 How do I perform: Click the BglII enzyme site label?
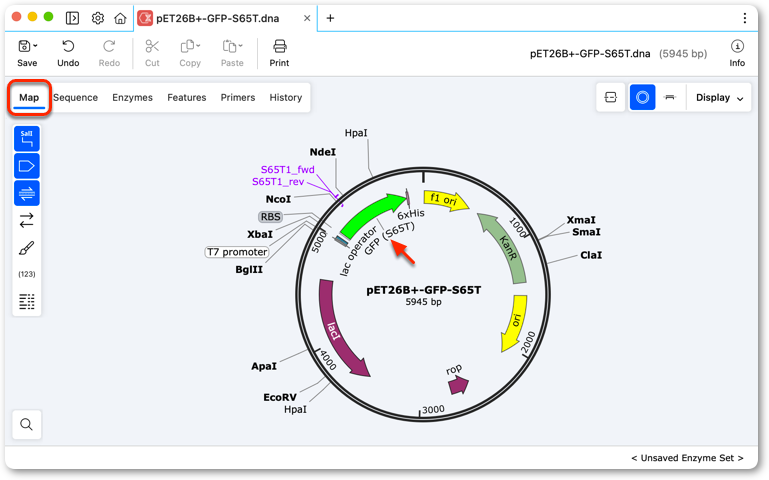(x=249, y=270)
